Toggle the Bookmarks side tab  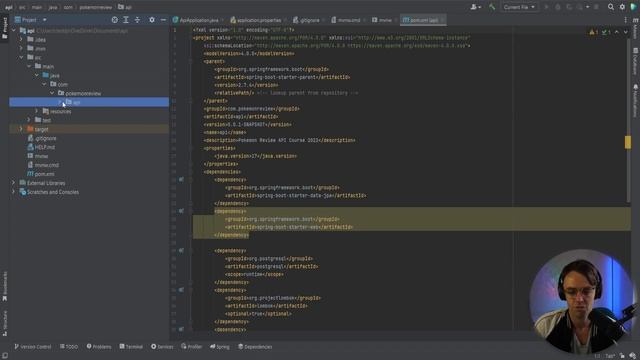pos(4,286)
